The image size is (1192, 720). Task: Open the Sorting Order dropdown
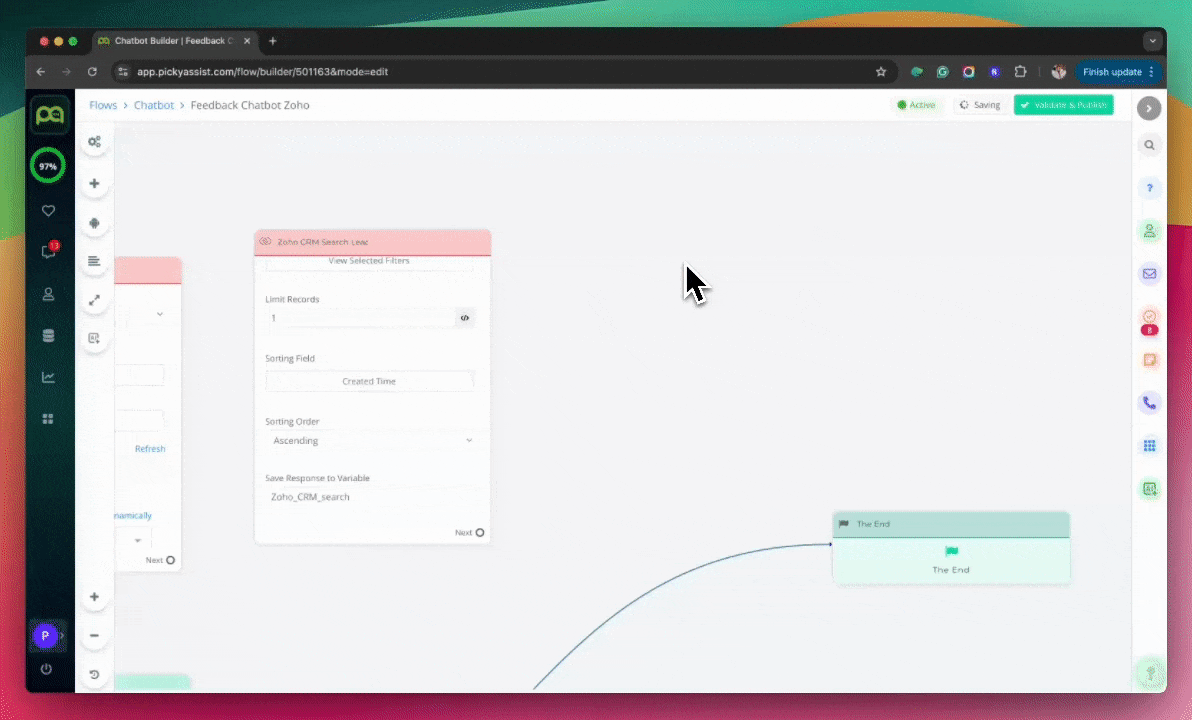pyautogui.click(x=370, y=441)
